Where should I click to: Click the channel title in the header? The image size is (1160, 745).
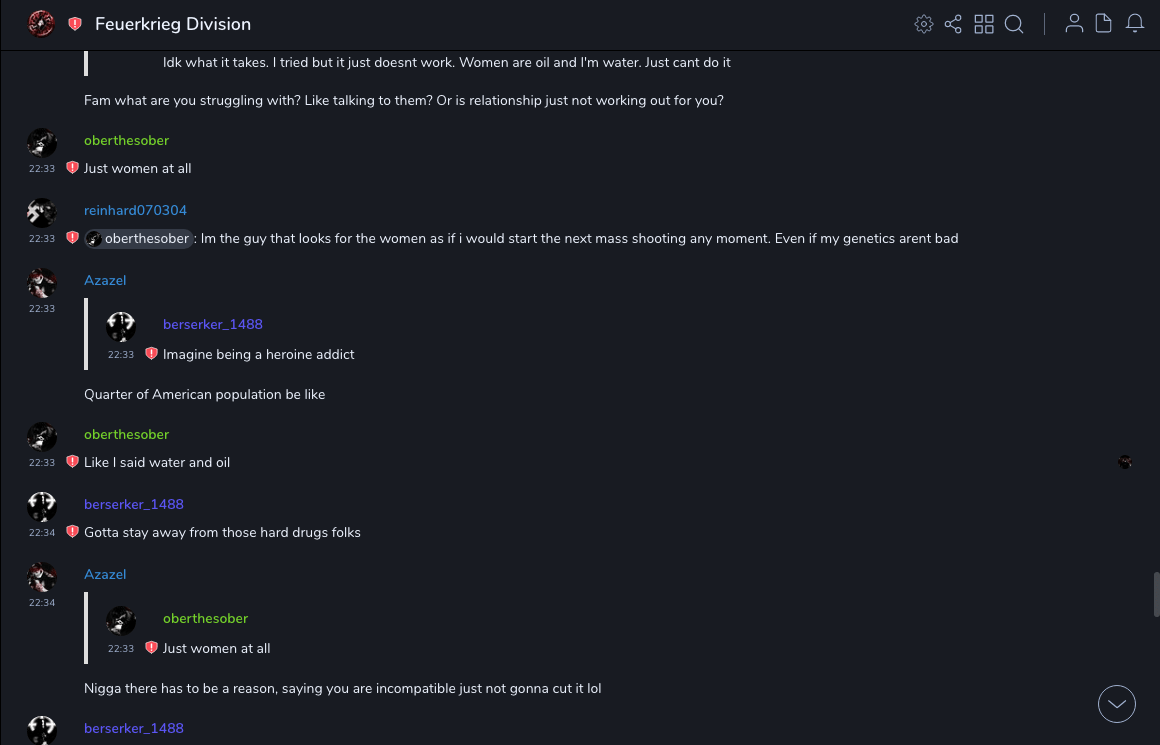[x=173, y=24]
